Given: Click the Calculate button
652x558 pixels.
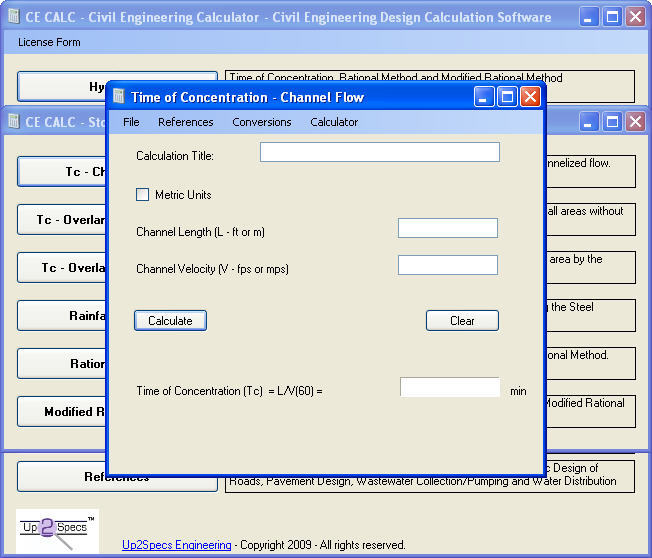Looking at the screenshot, I should point(170,321).
